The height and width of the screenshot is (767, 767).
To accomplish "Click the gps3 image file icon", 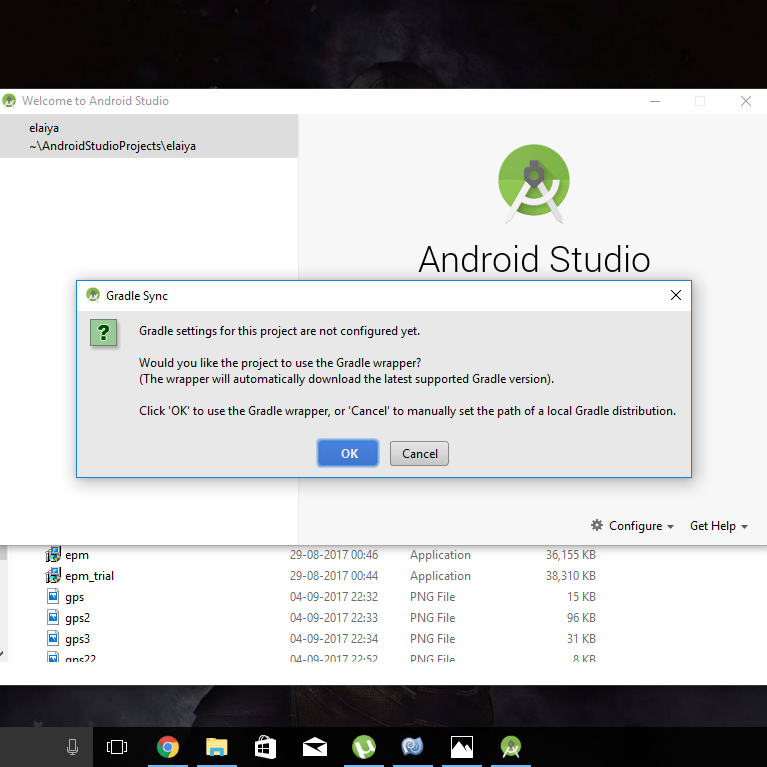I will pyautogui.click(x=53, y=638).
